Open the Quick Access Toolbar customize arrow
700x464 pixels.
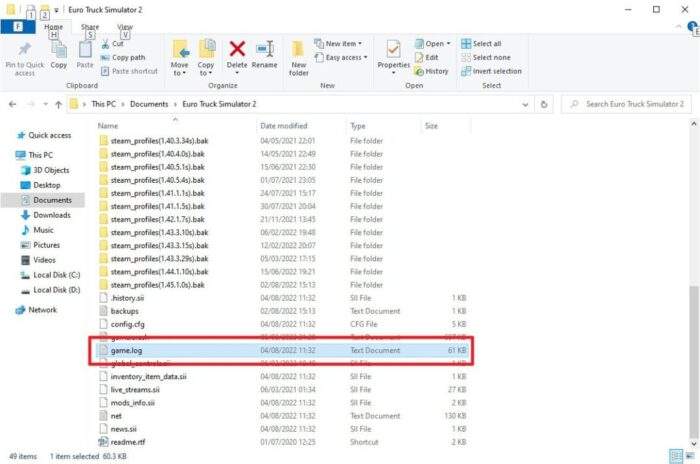click(56, 10)
